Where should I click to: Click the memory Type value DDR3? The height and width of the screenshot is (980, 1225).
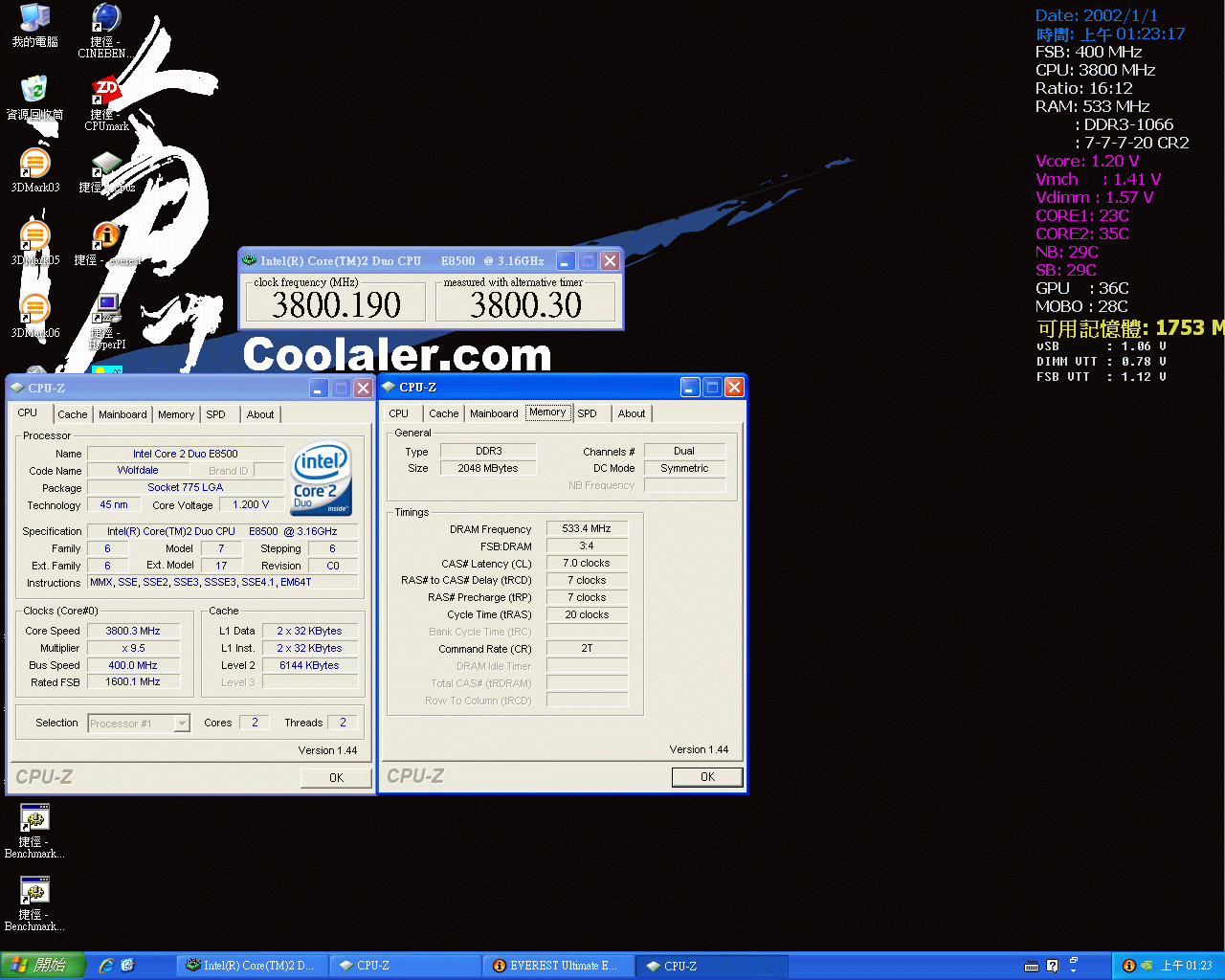[488, 451]
